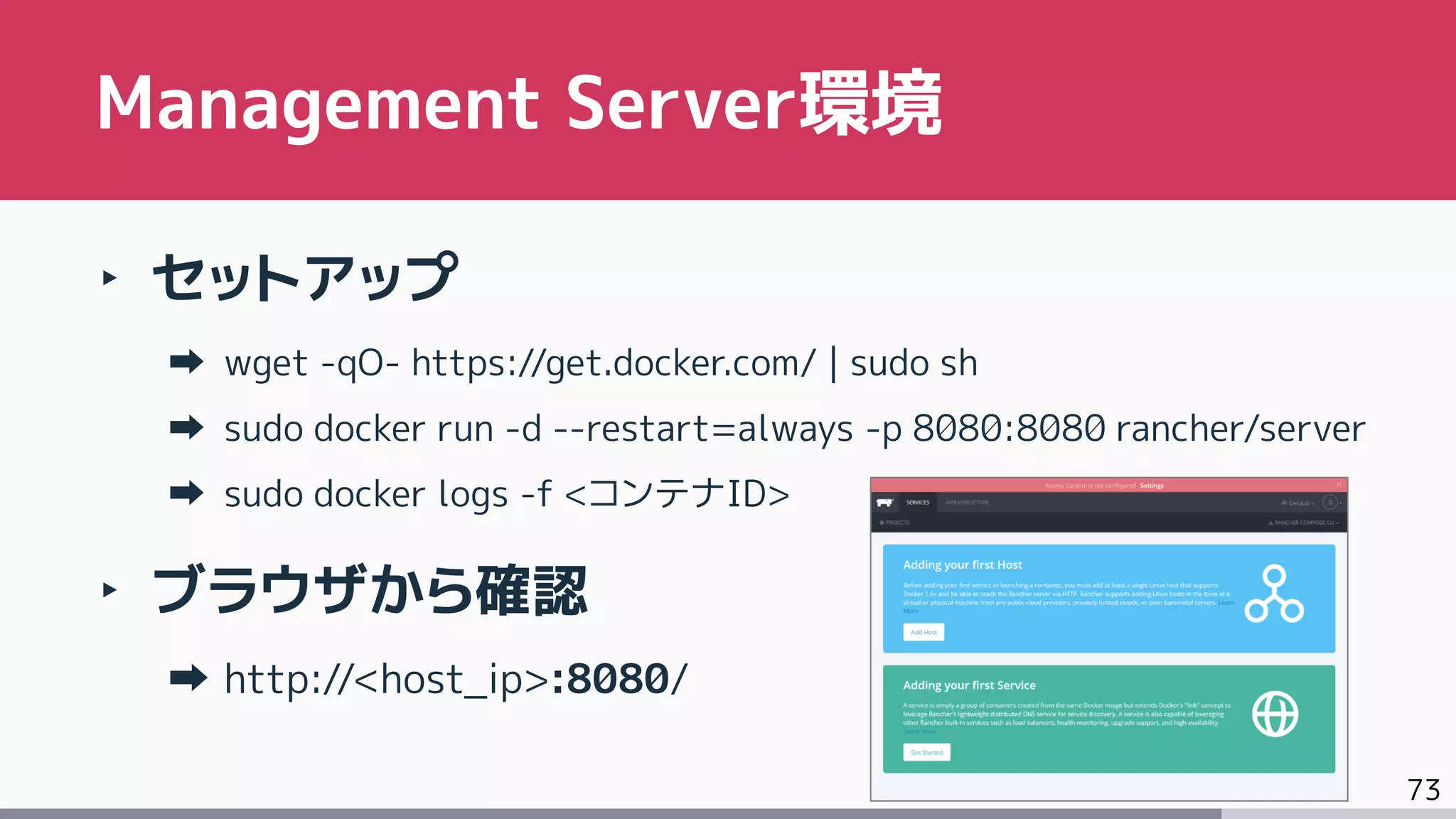The width and height of the screenshot is (1456, 819).
Task: Click the Get Started button
Action: tap(926, 752)
